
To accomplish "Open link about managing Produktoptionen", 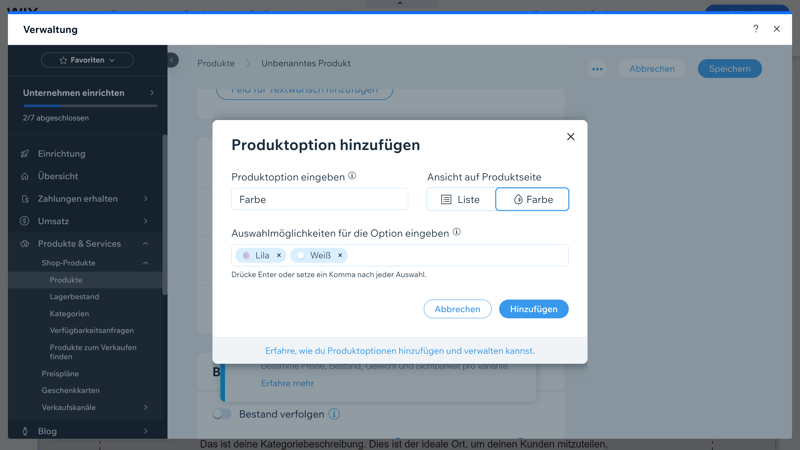I will click(x=400, y=351).
